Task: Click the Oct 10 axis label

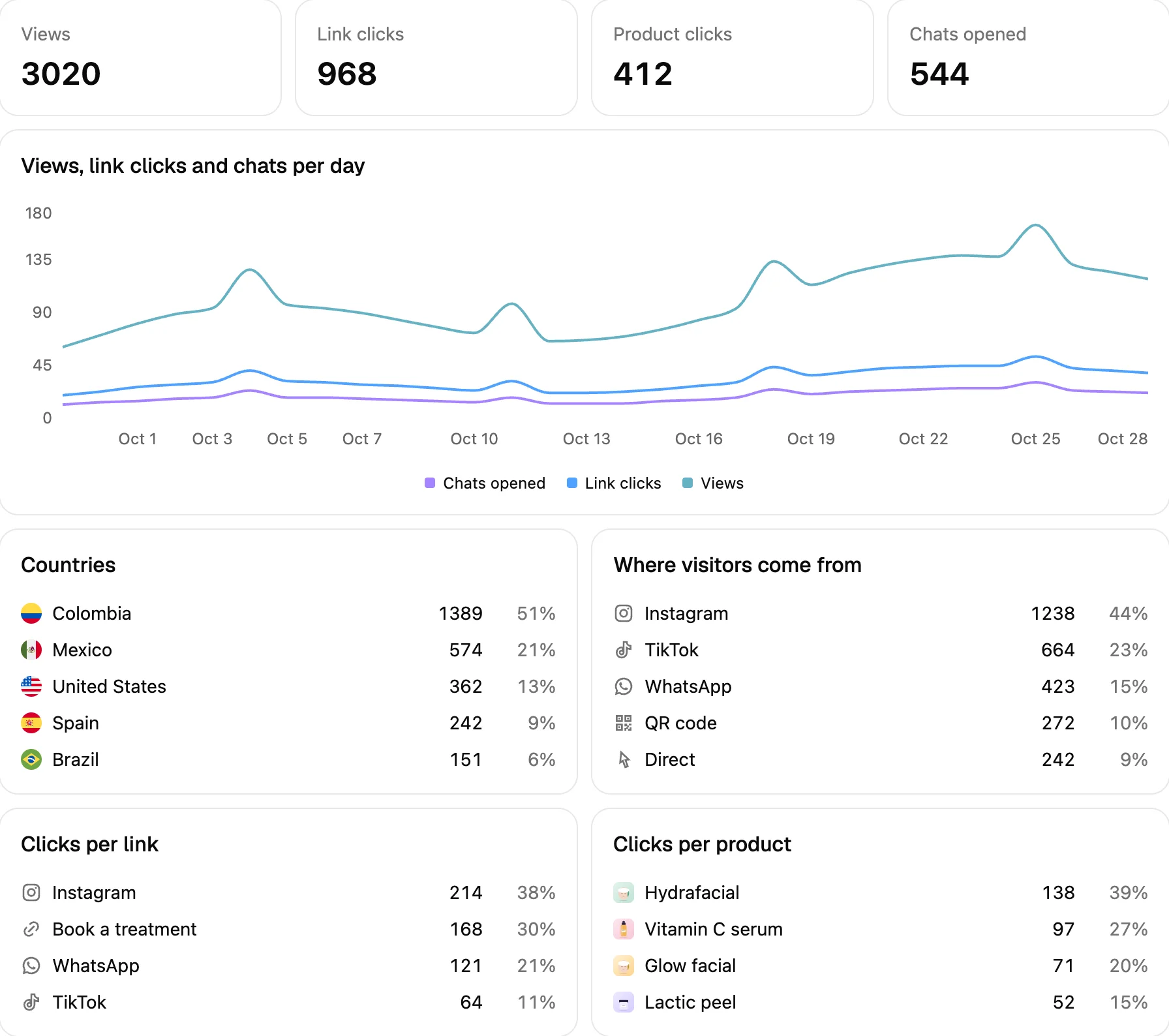Action: point(474,439)
